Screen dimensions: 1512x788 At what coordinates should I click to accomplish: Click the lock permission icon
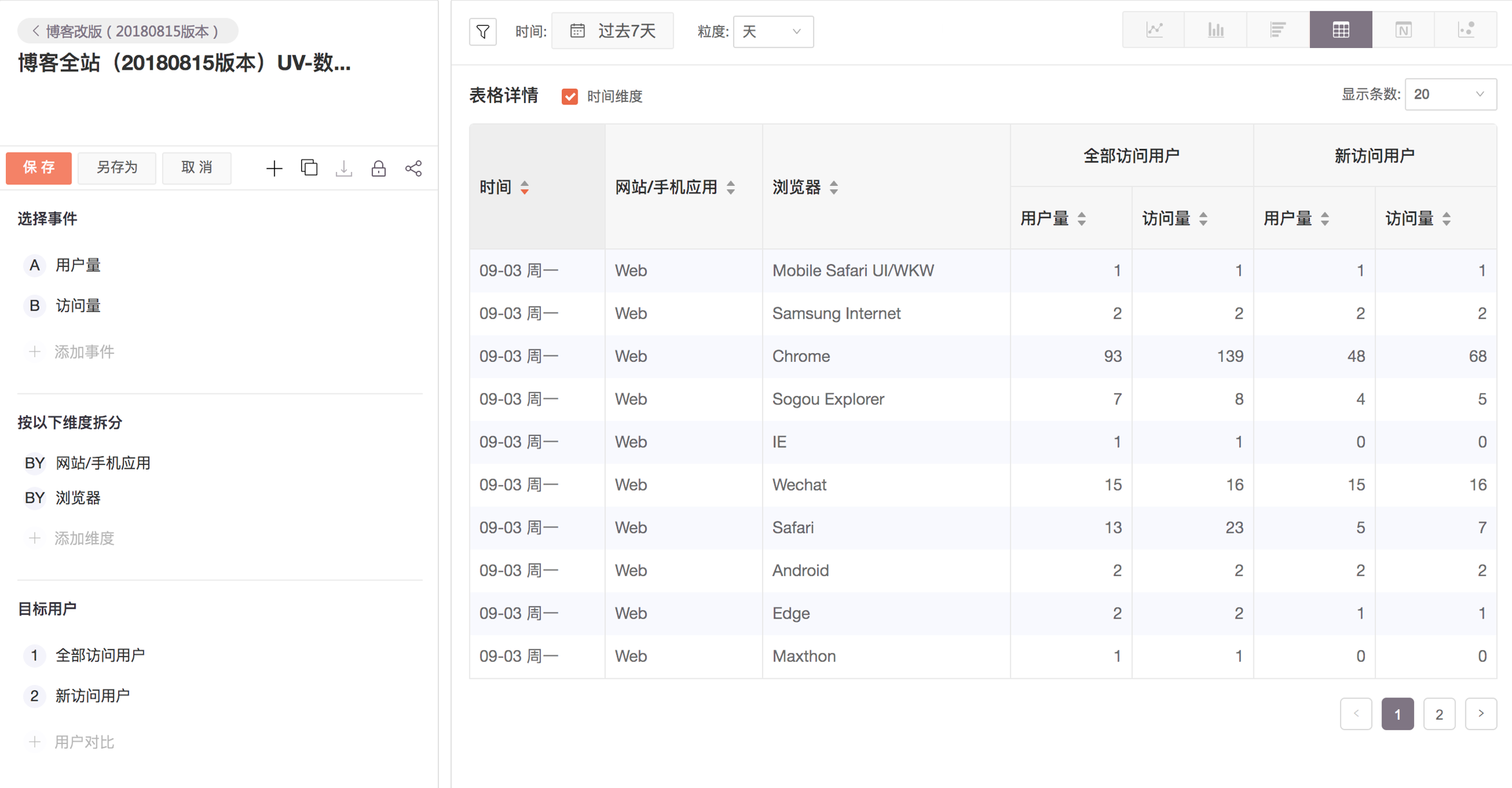[379, 169]
